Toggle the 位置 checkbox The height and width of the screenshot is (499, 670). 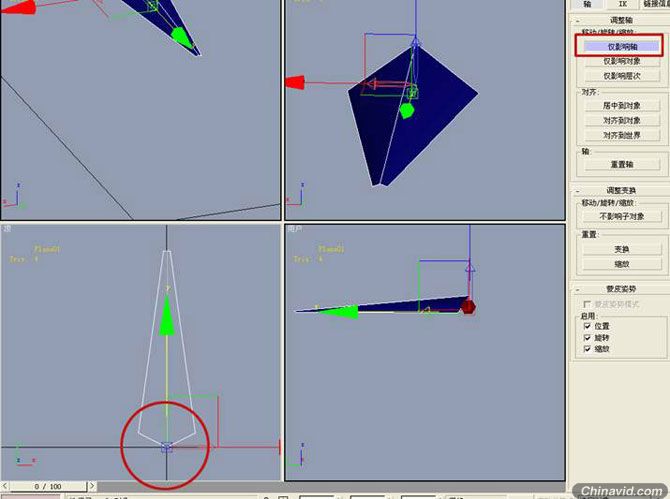click(x=587, y=326)
